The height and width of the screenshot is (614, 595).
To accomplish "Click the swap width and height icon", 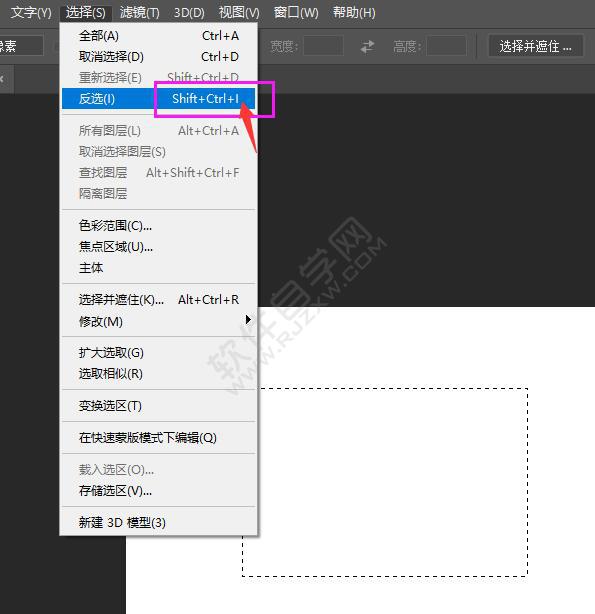I will click(x=367, y=47).
